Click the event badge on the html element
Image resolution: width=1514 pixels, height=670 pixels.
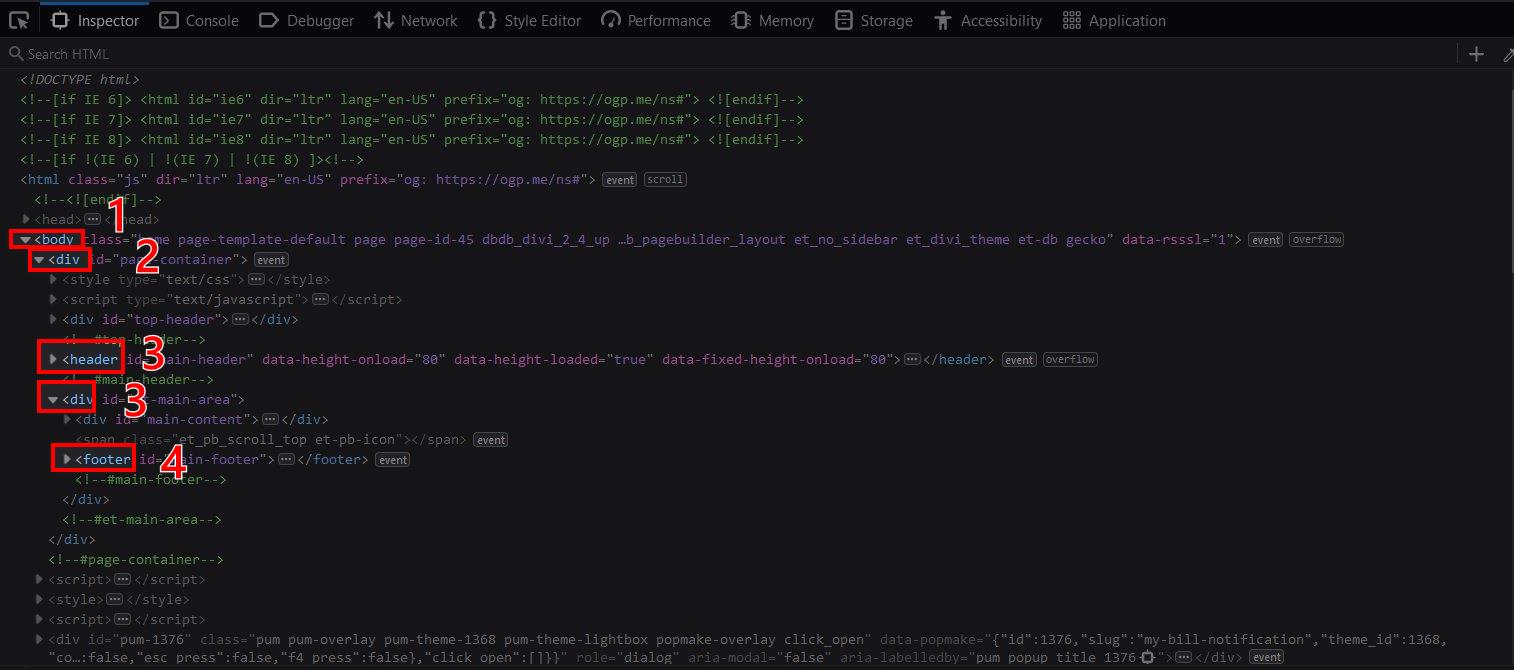point(620,180)
